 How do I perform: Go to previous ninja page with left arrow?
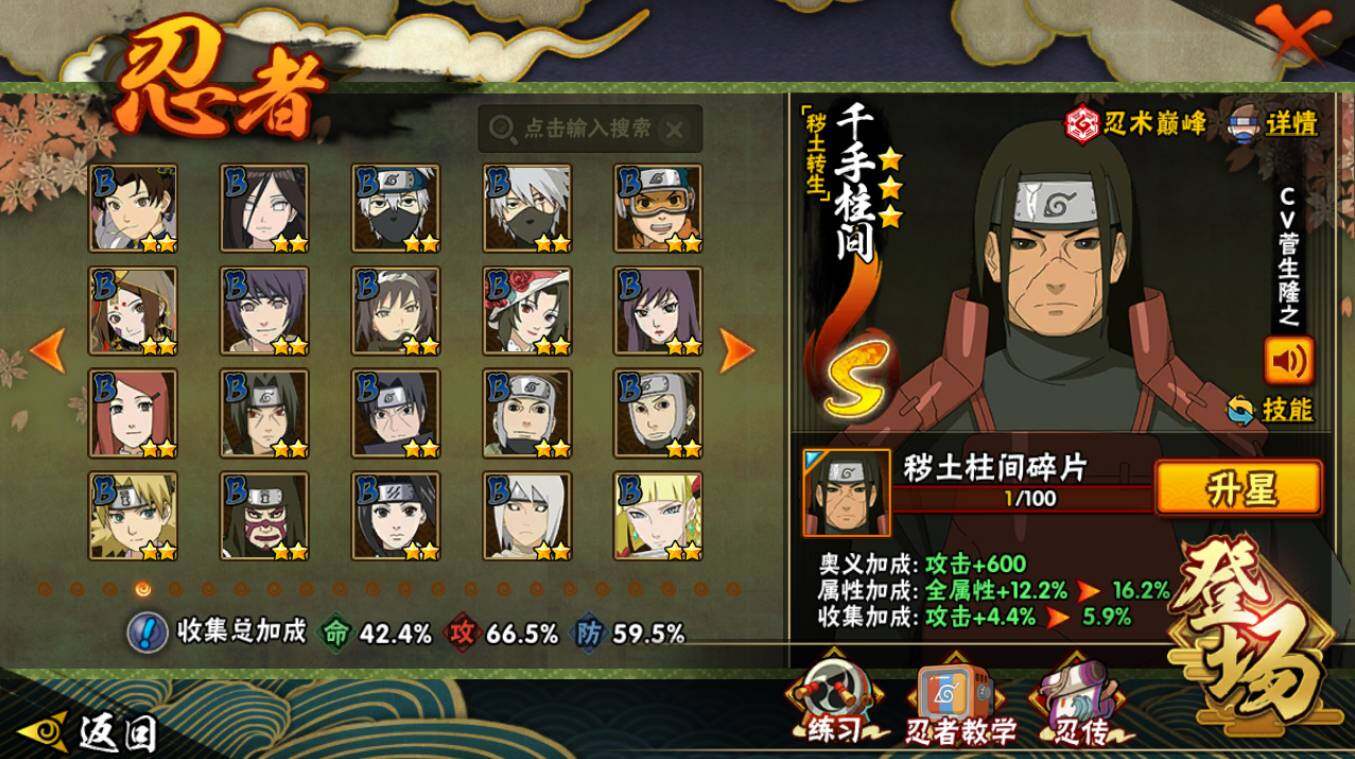[x=48, y=350]
